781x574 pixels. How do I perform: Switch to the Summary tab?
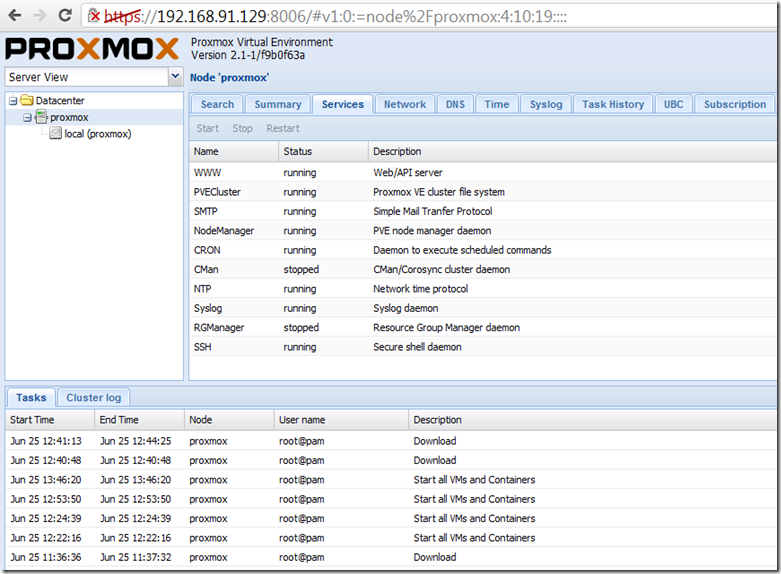[x=278, y=104]
